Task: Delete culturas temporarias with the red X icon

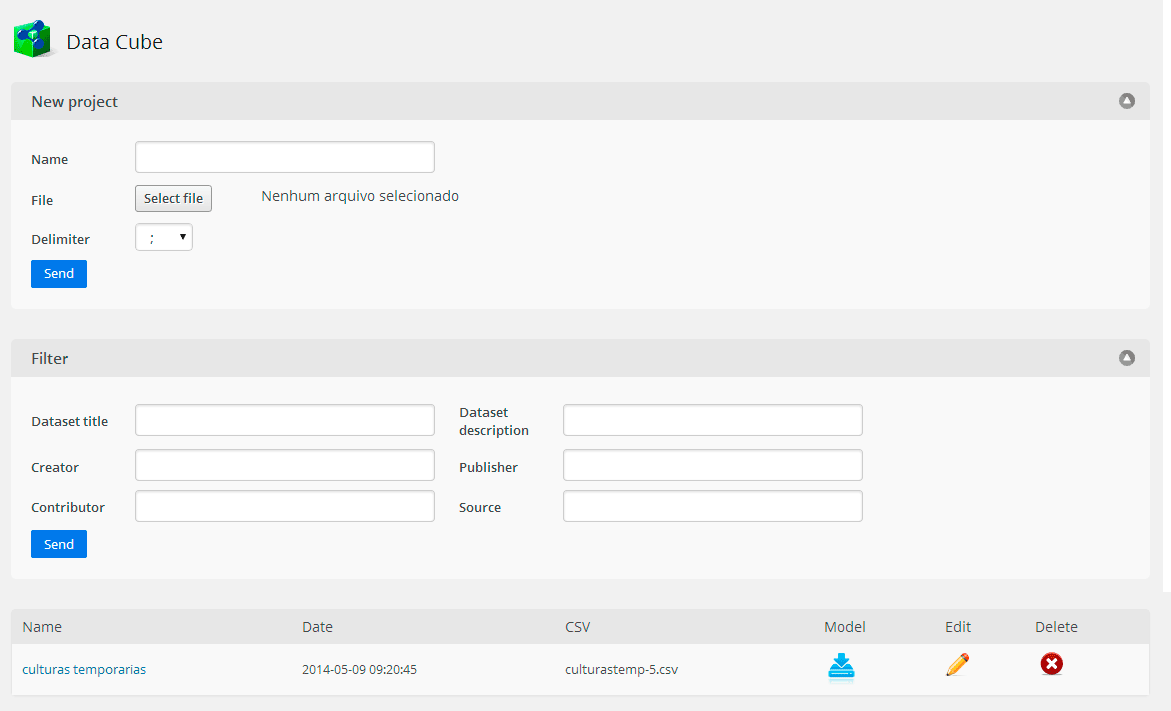Action: pos(1052,663)
